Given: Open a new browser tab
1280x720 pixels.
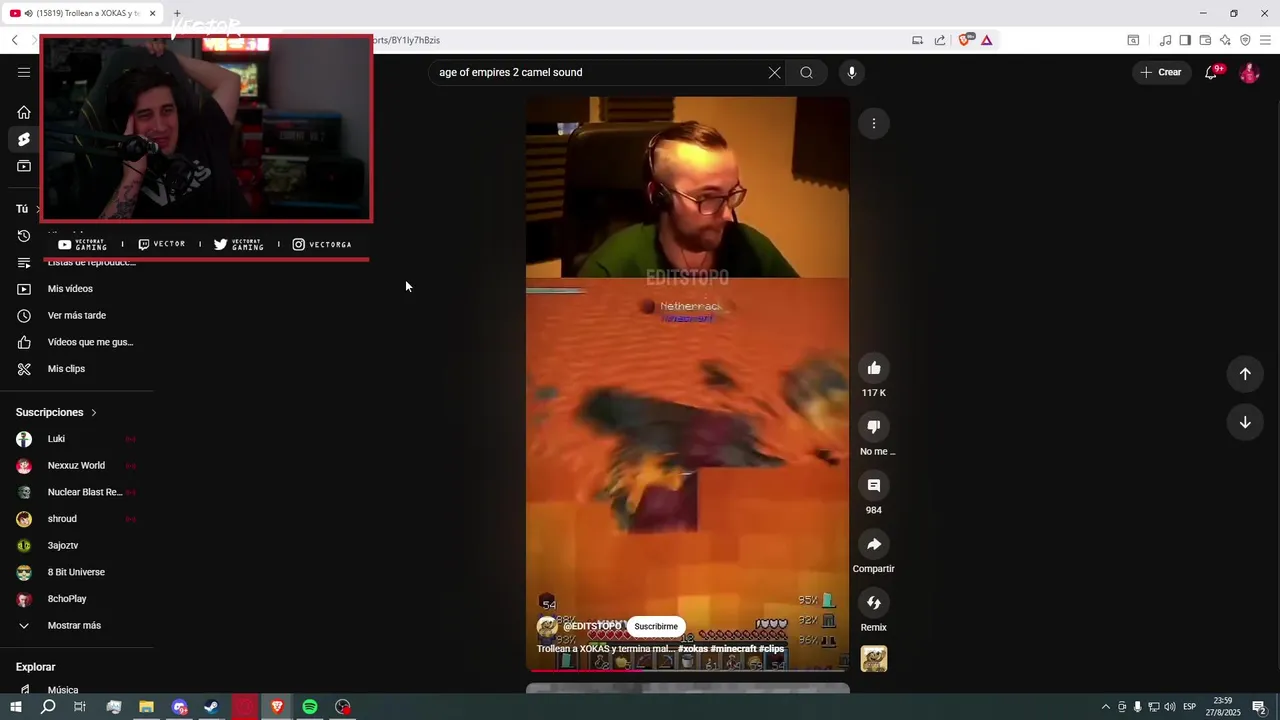Looking at the screenshot, I should (177, 13).
